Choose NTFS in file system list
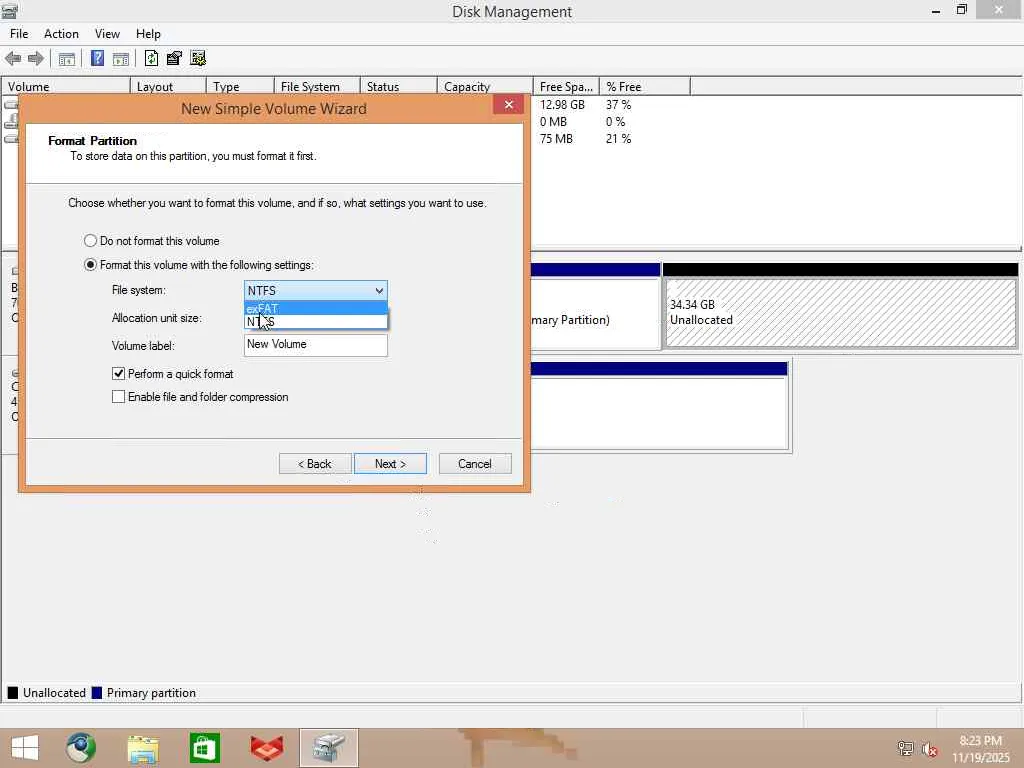 [x=315, y=321]
